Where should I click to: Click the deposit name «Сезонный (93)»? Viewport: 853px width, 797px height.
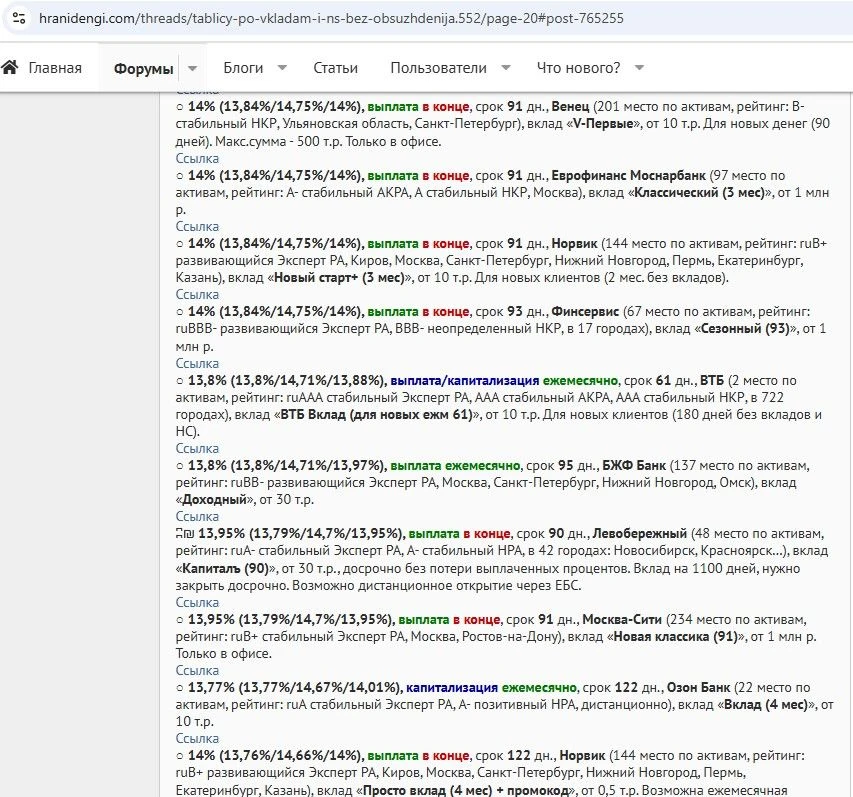[745, 329]
